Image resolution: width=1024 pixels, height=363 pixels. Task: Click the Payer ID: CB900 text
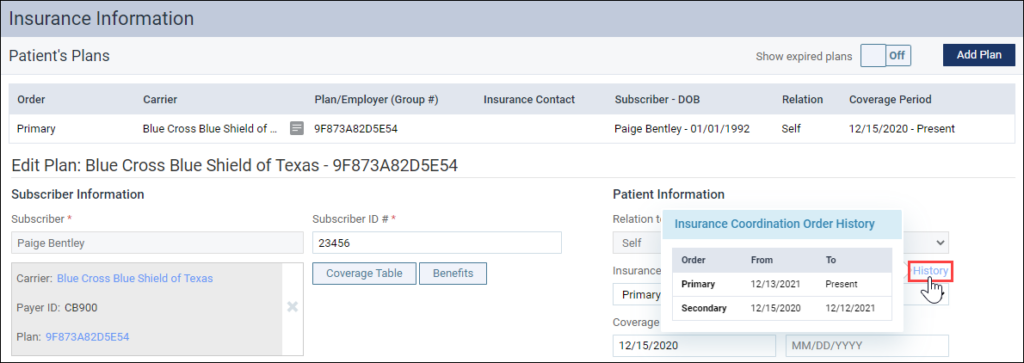[x=58, y=307]
